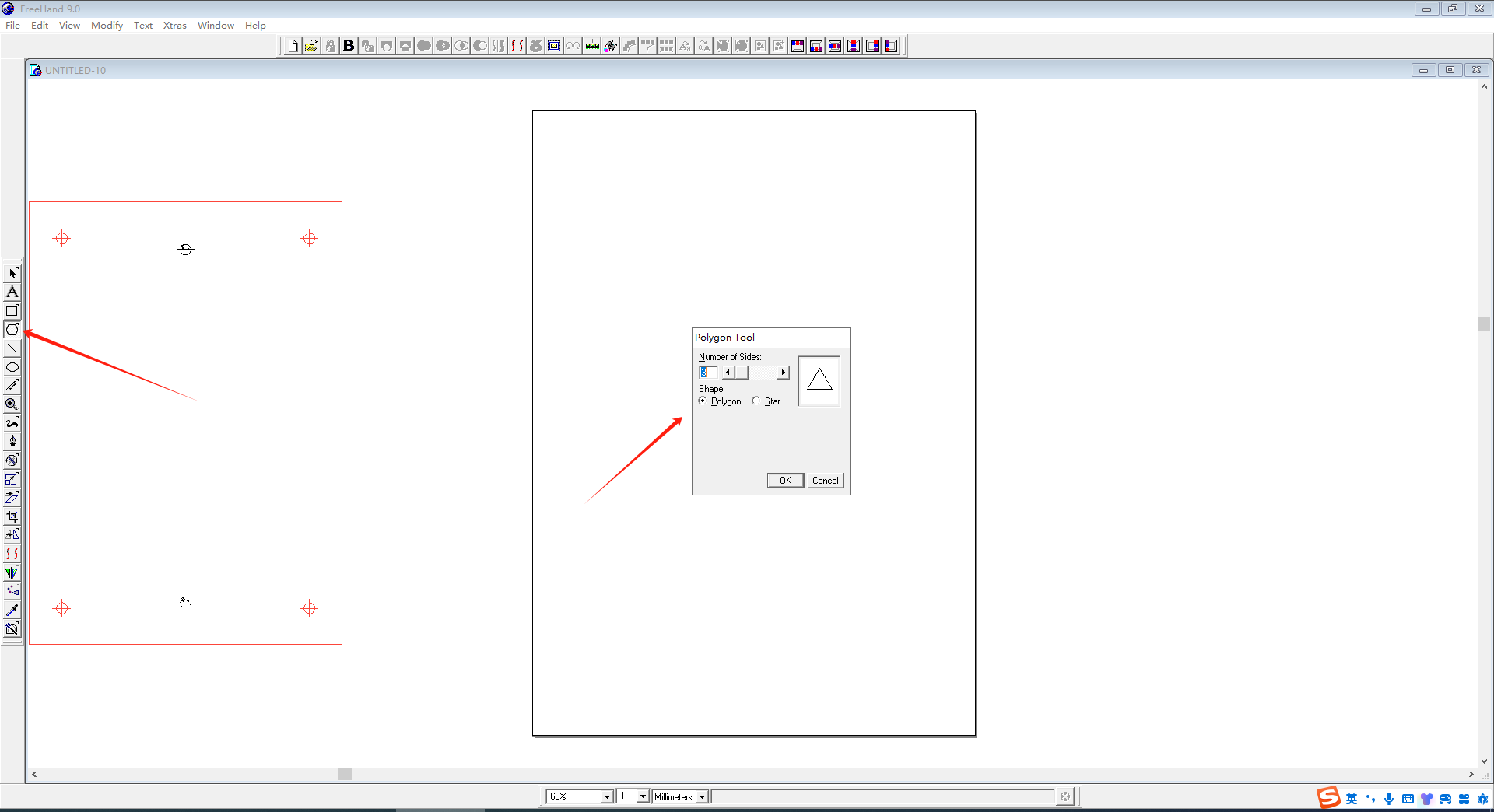1494x812 pixels.
Task: Open the Modify menu
Action: (x=107, y=26)
